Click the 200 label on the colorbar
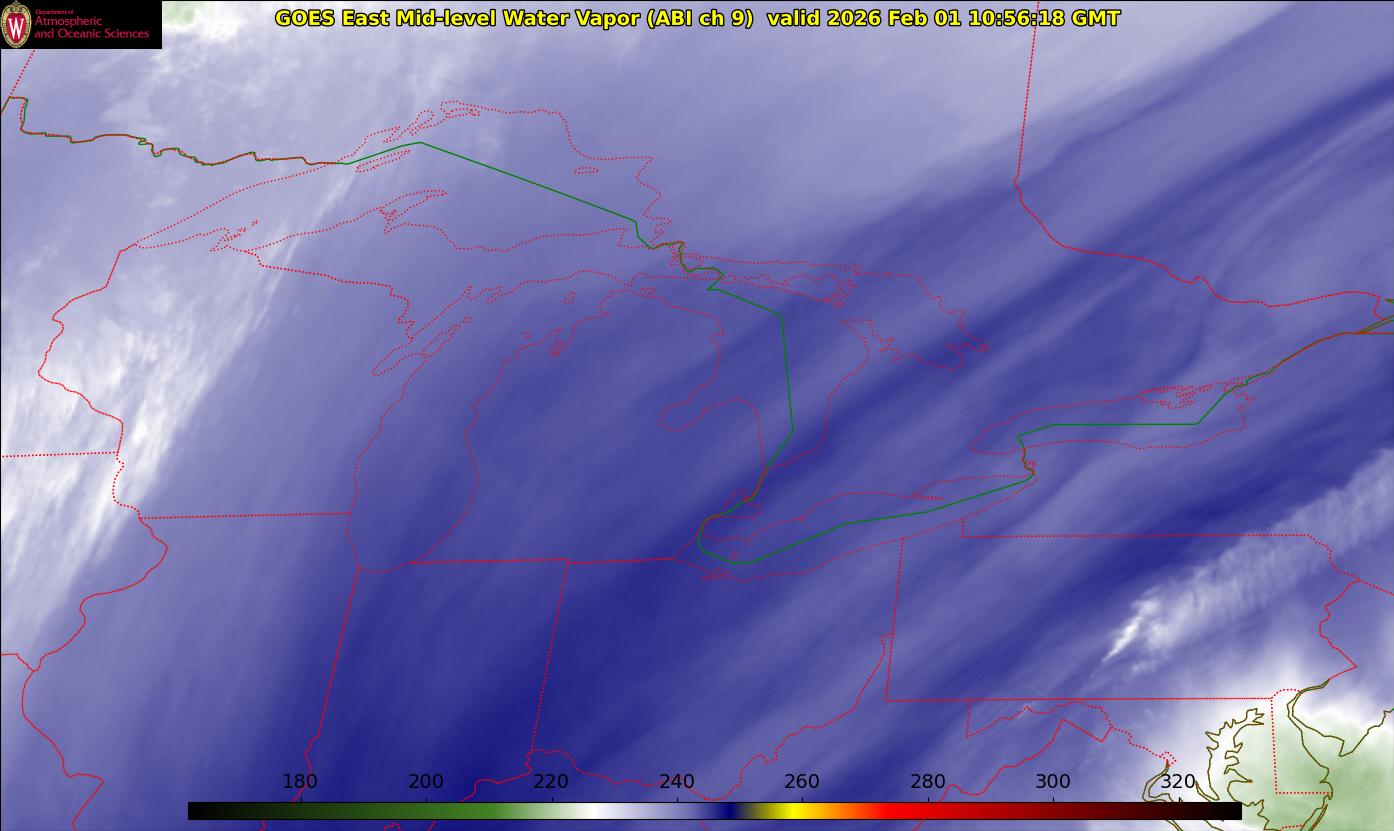1394x831 pixels. (426, 782)
